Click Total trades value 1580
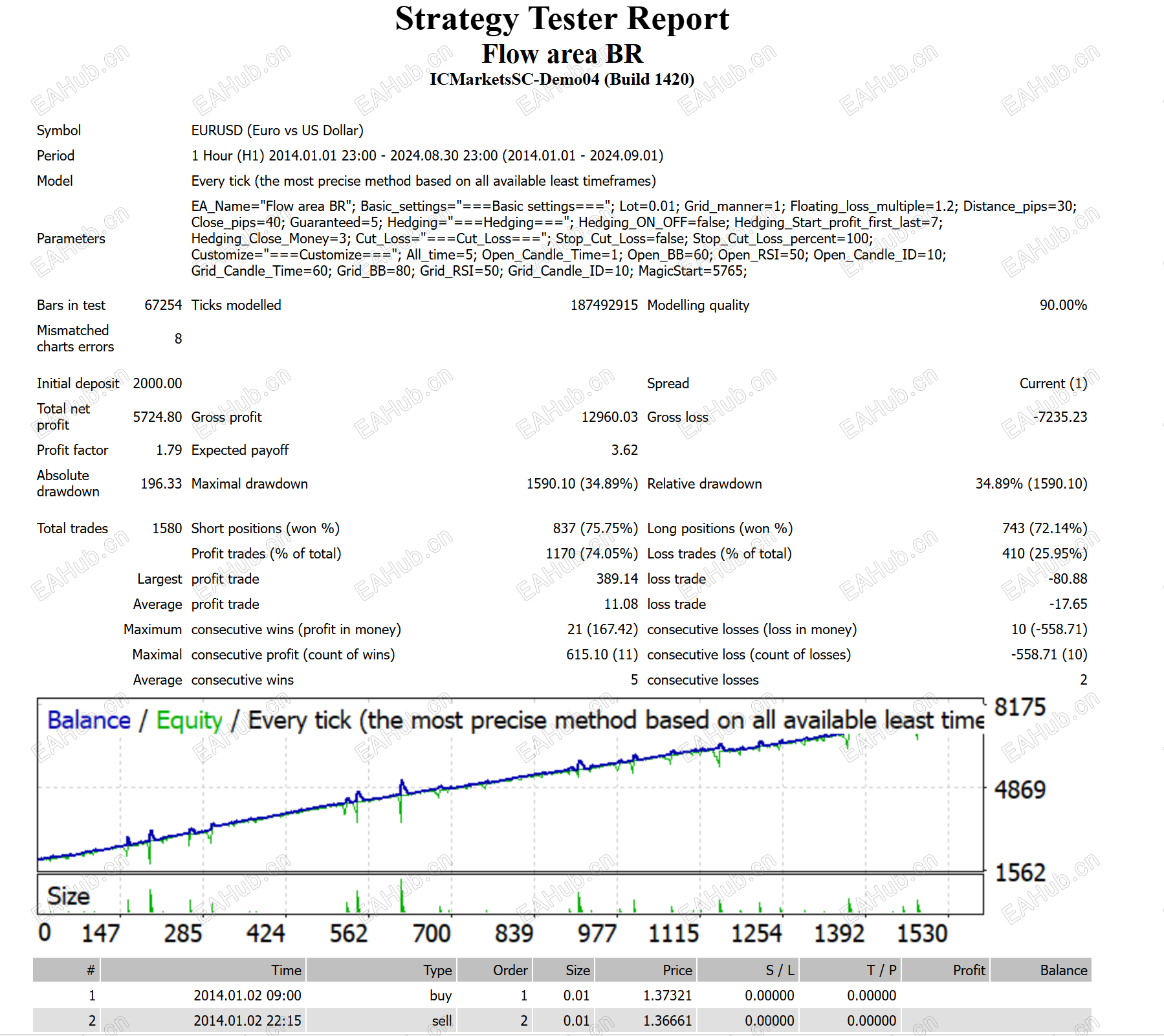1164x1036 pixels. point(167,529)
